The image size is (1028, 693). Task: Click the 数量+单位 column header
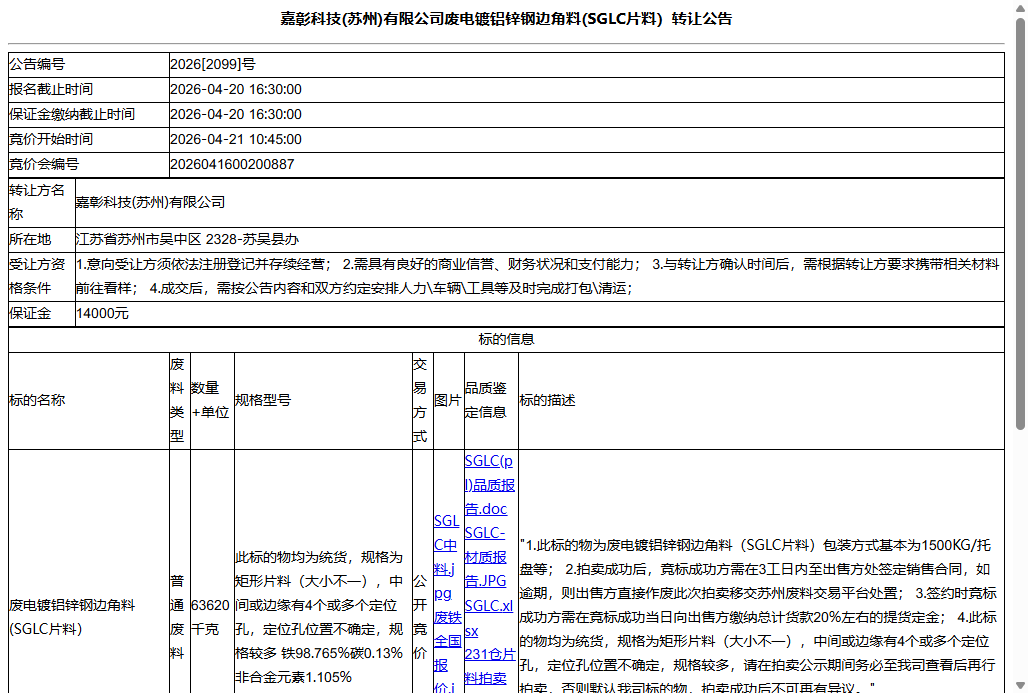point(210,400)
